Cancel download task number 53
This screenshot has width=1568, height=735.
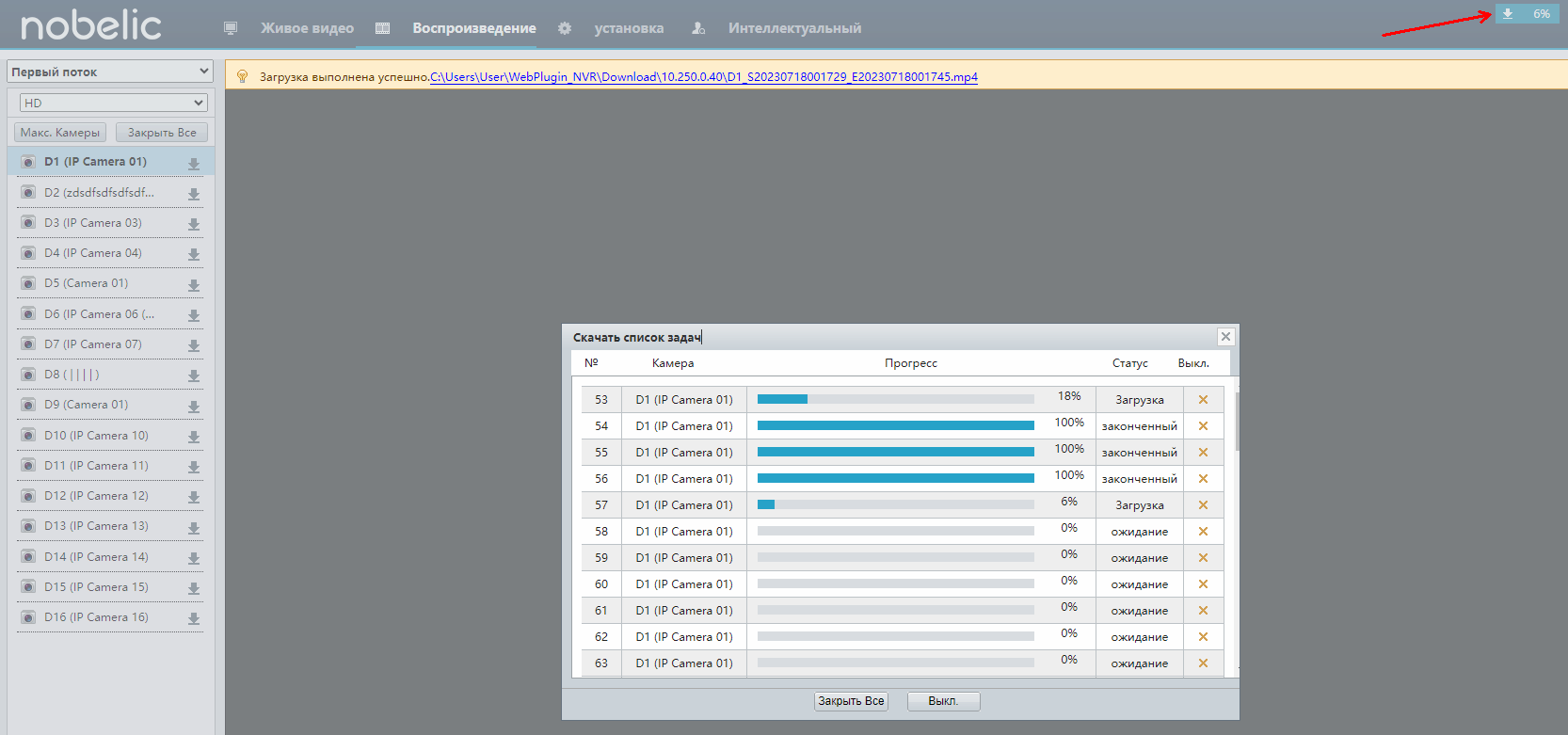pos(1203,400)
